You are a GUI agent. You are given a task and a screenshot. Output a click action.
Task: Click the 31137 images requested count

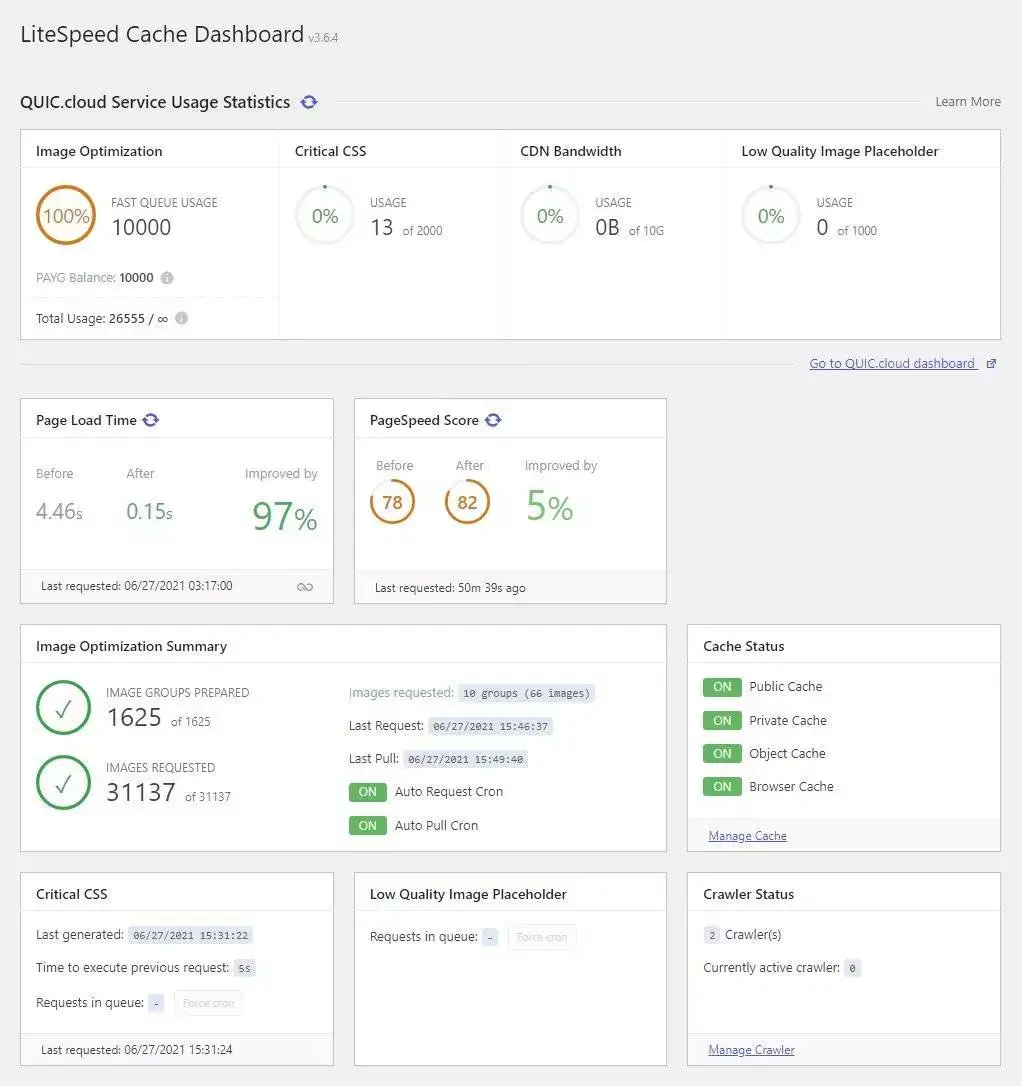tap(141, 792)
